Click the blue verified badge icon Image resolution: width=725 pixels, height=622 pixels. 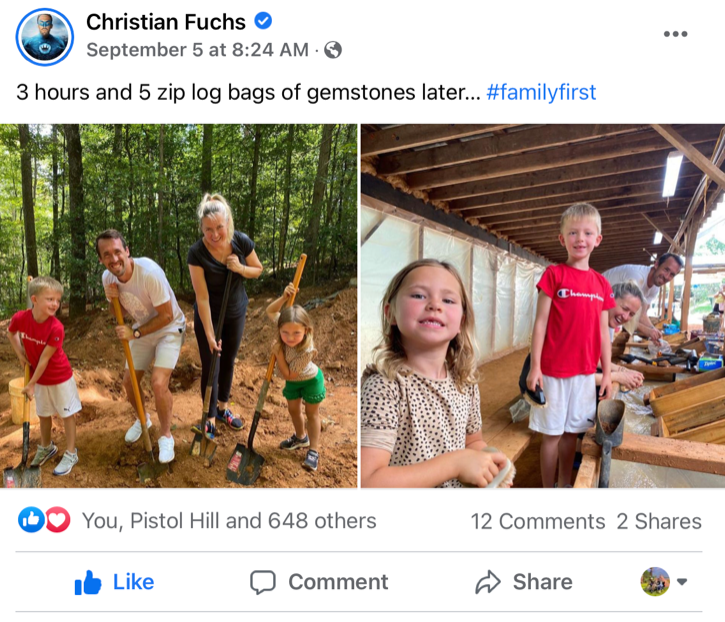pyautogui.click(x=262, y=21)
